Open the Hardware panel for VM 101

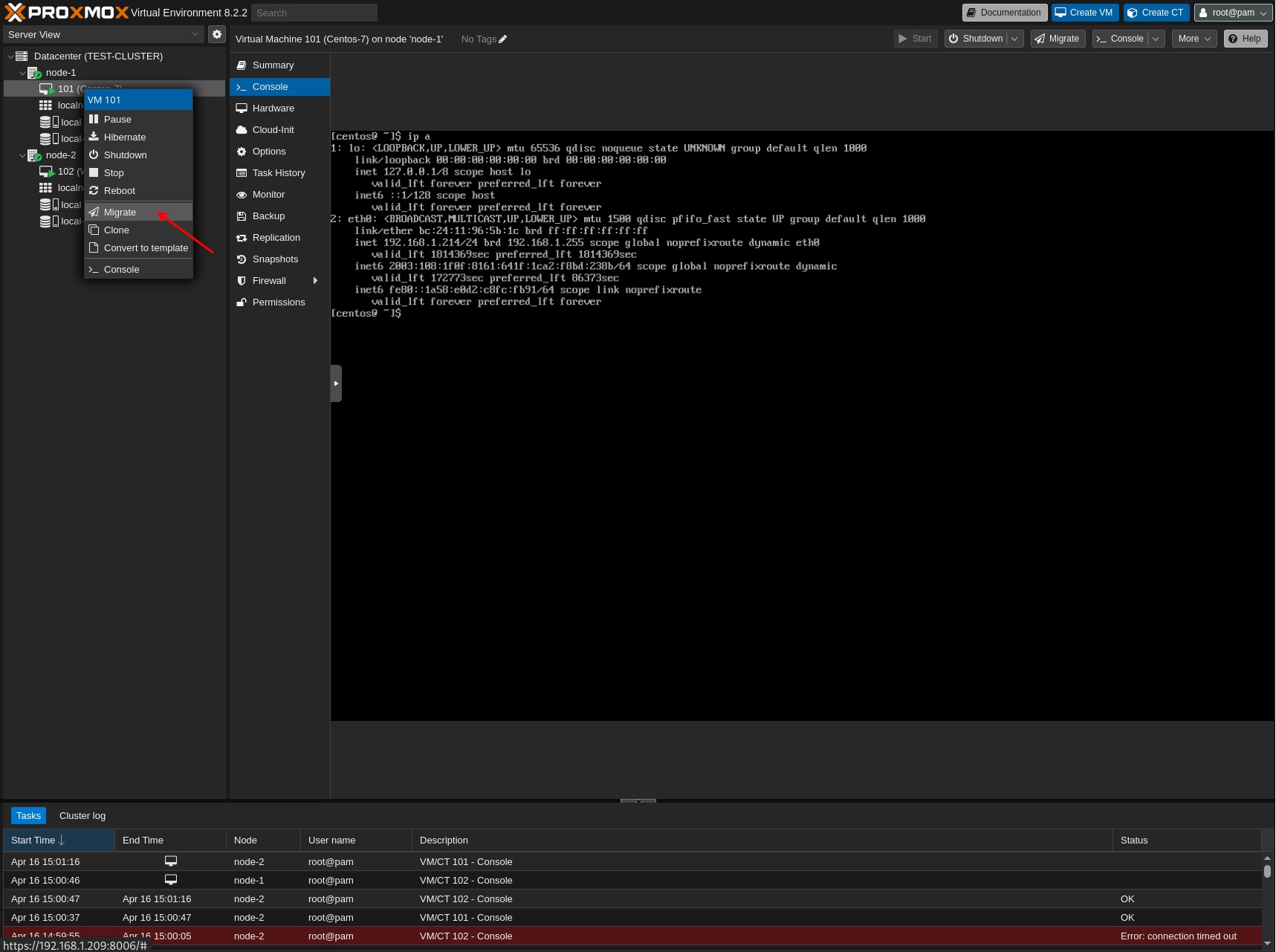click(273, 108)
